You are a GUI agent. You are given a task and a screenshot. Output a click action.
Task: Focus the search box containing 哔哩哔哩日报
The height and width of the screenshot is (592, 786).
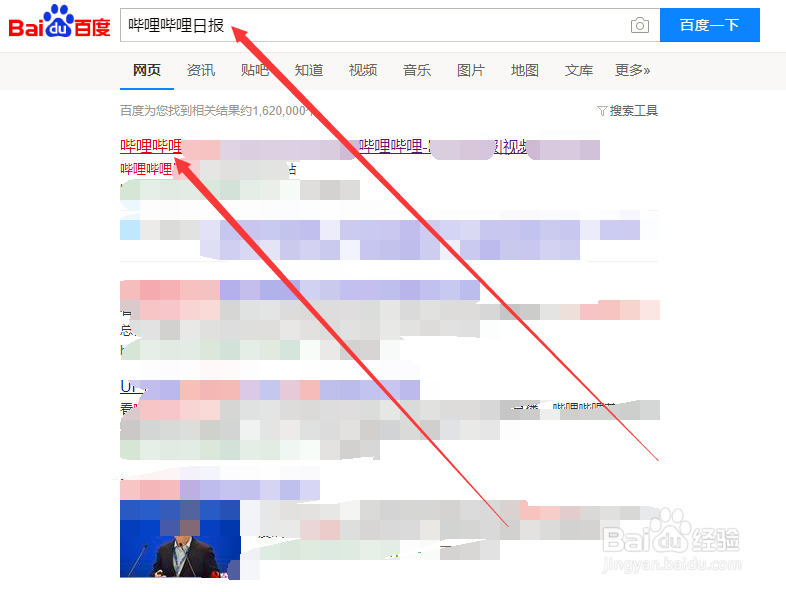(x=390, y=25)
